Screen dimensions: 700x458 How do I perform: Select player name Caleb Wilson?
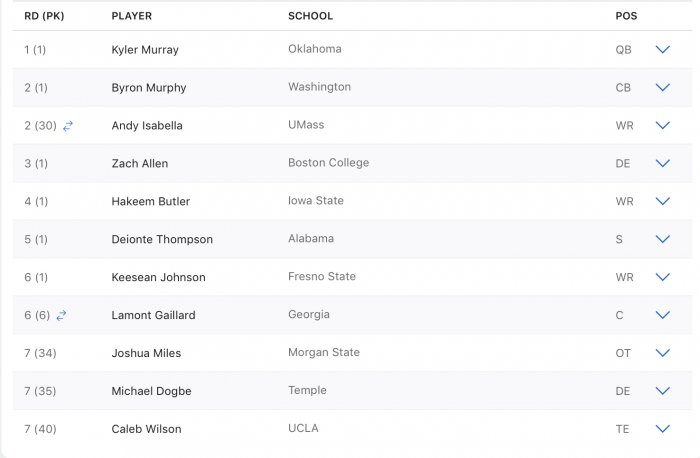coord(146,429)
